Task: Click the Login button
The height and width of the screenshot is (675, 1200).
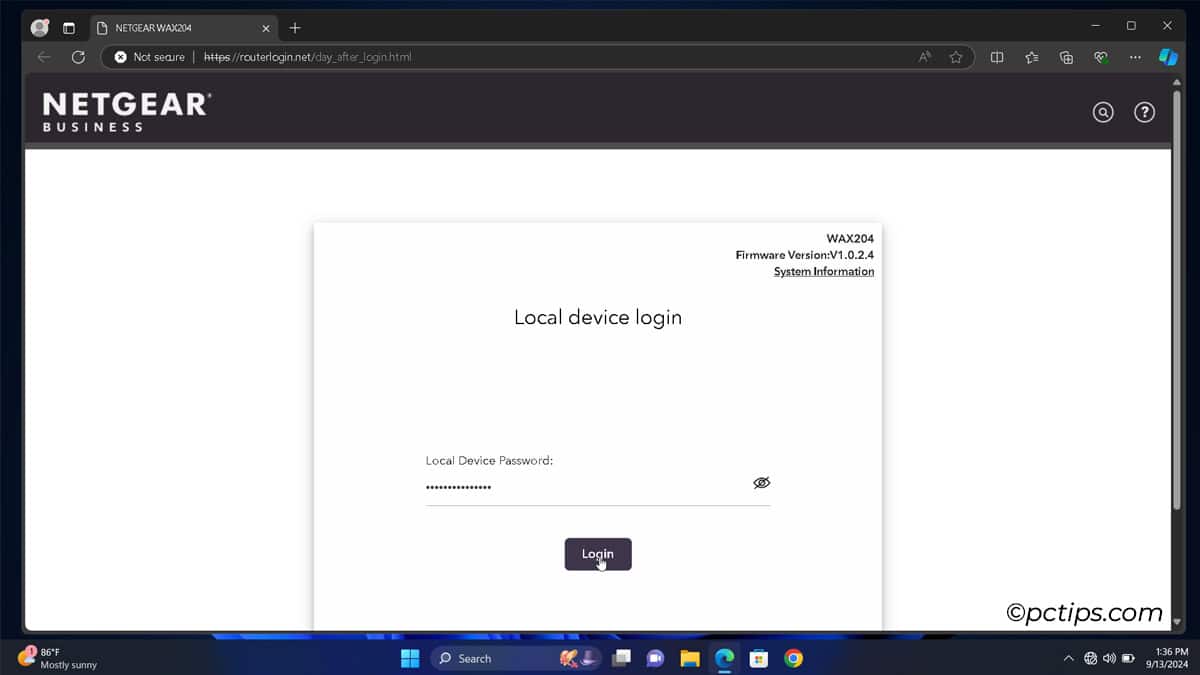Action: pyautogui.click(x=598, y=554)
